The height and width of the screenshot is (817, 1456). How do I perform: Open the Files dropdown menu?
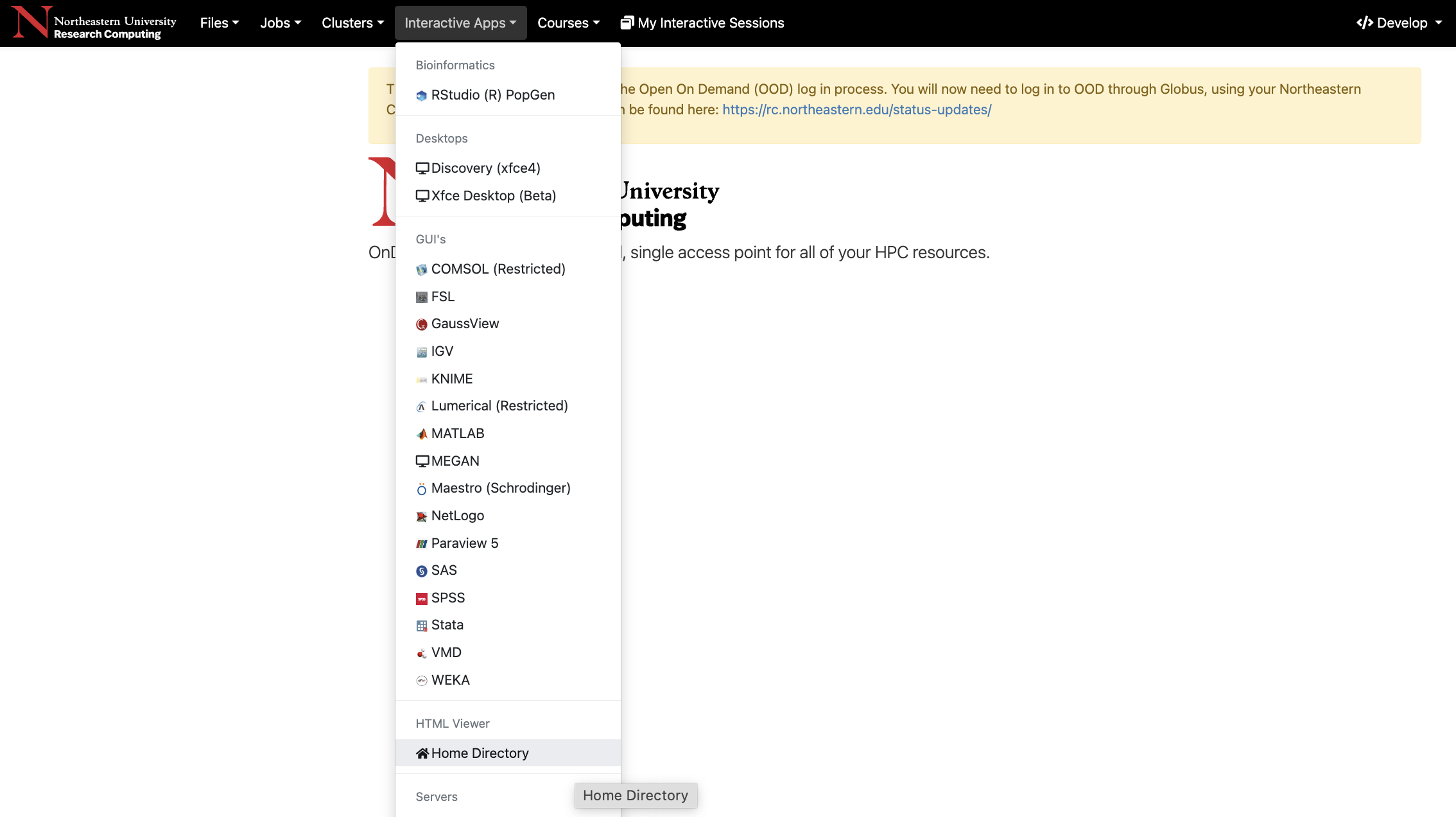220,23
